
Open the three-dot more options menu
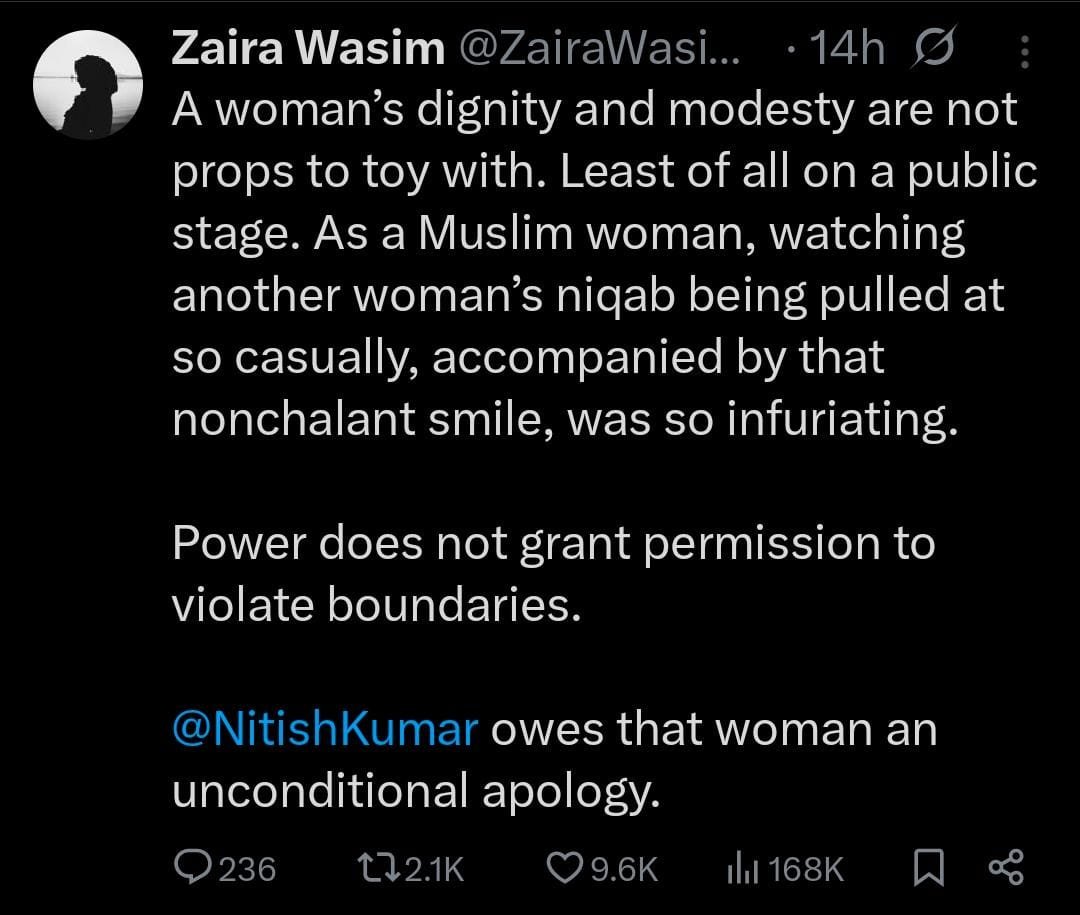(x=1025, y=50)
